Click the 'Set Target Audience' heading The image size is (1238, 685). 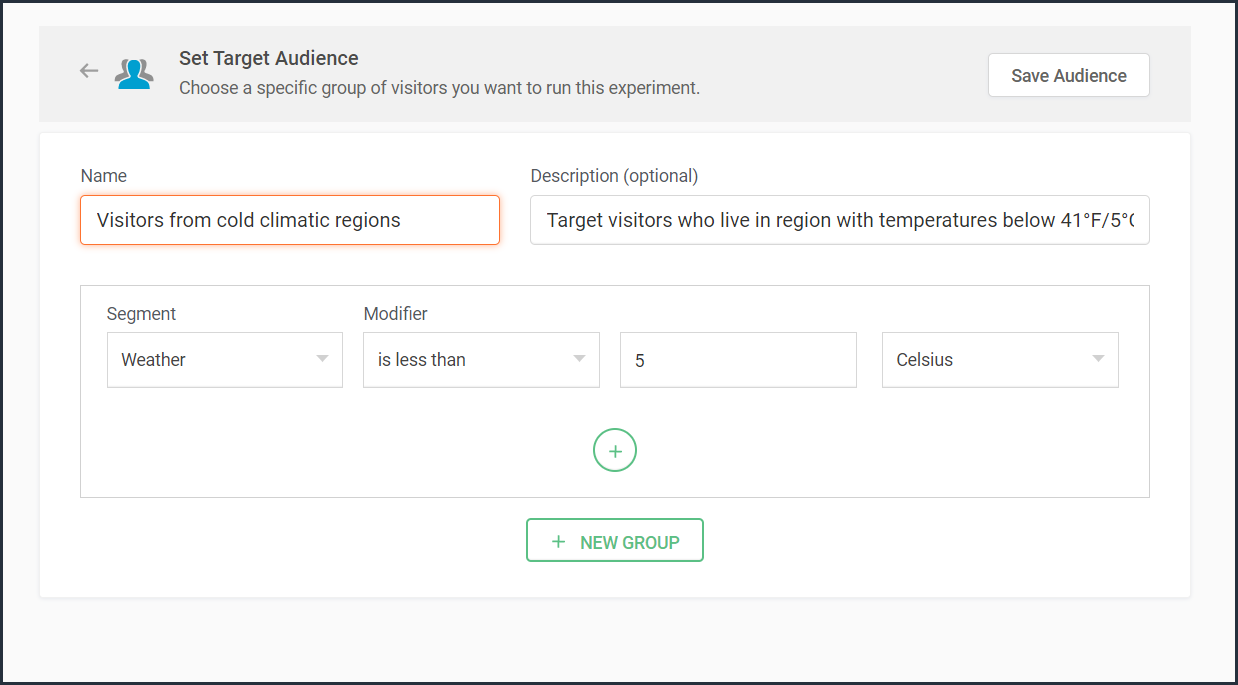click(x=268, y=58)
